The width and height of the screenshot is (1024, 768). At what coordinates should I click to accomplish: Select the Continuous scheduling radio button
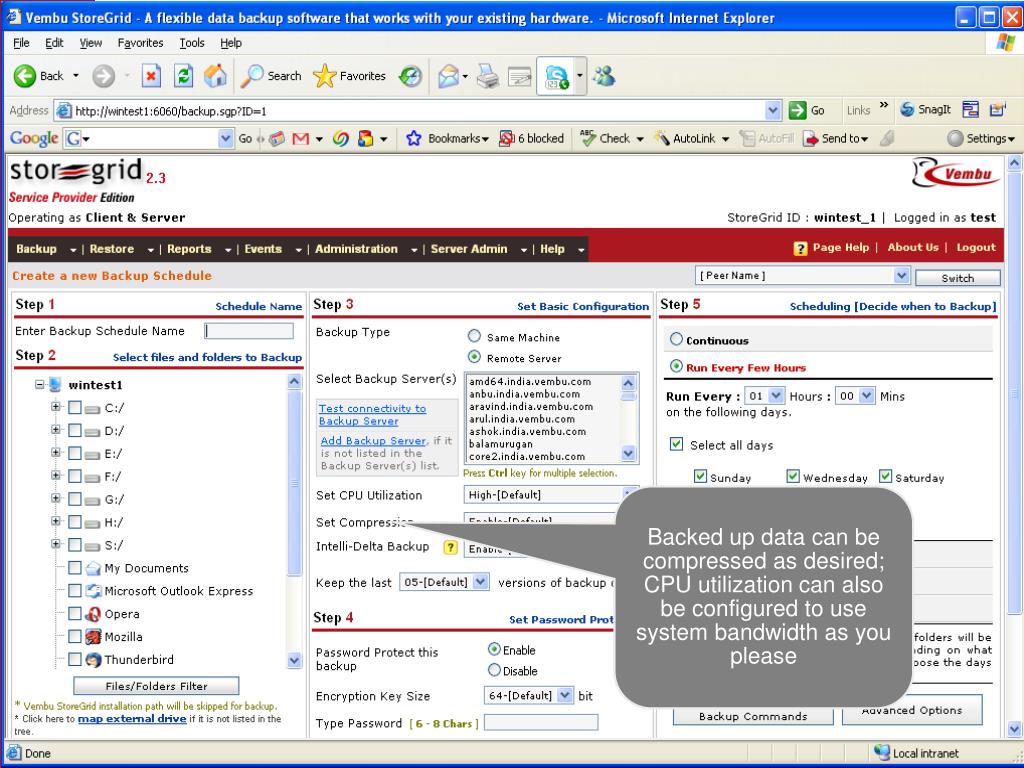click(x=676, y=339)
